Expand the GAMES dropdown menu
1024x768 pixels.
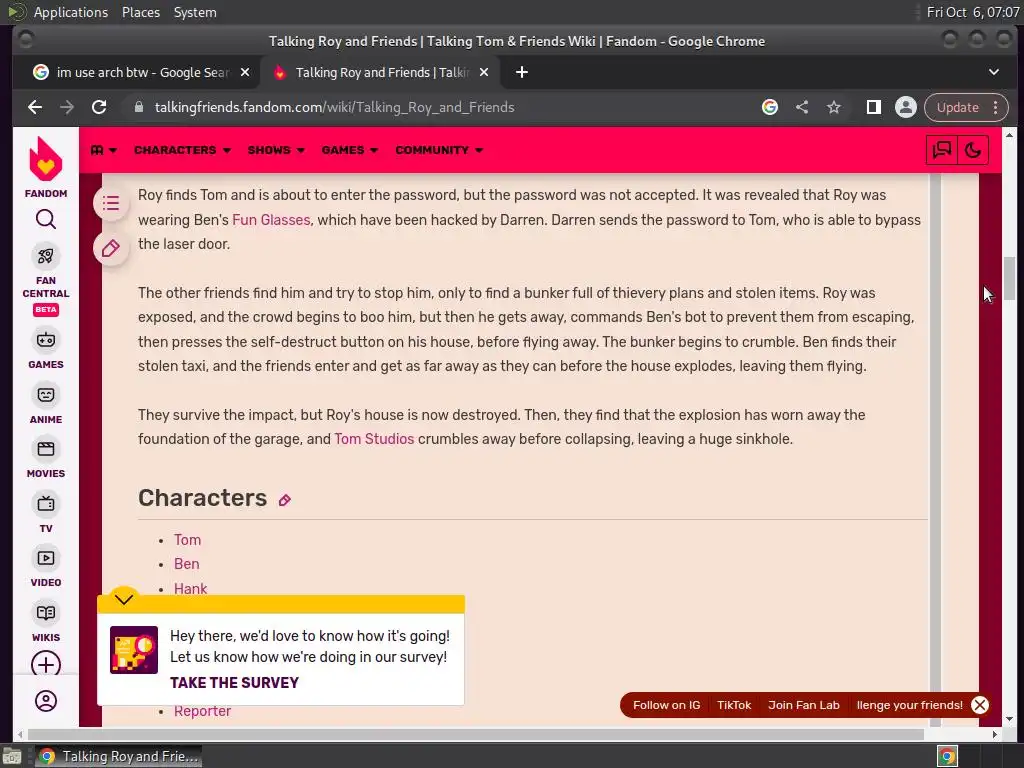350,150
